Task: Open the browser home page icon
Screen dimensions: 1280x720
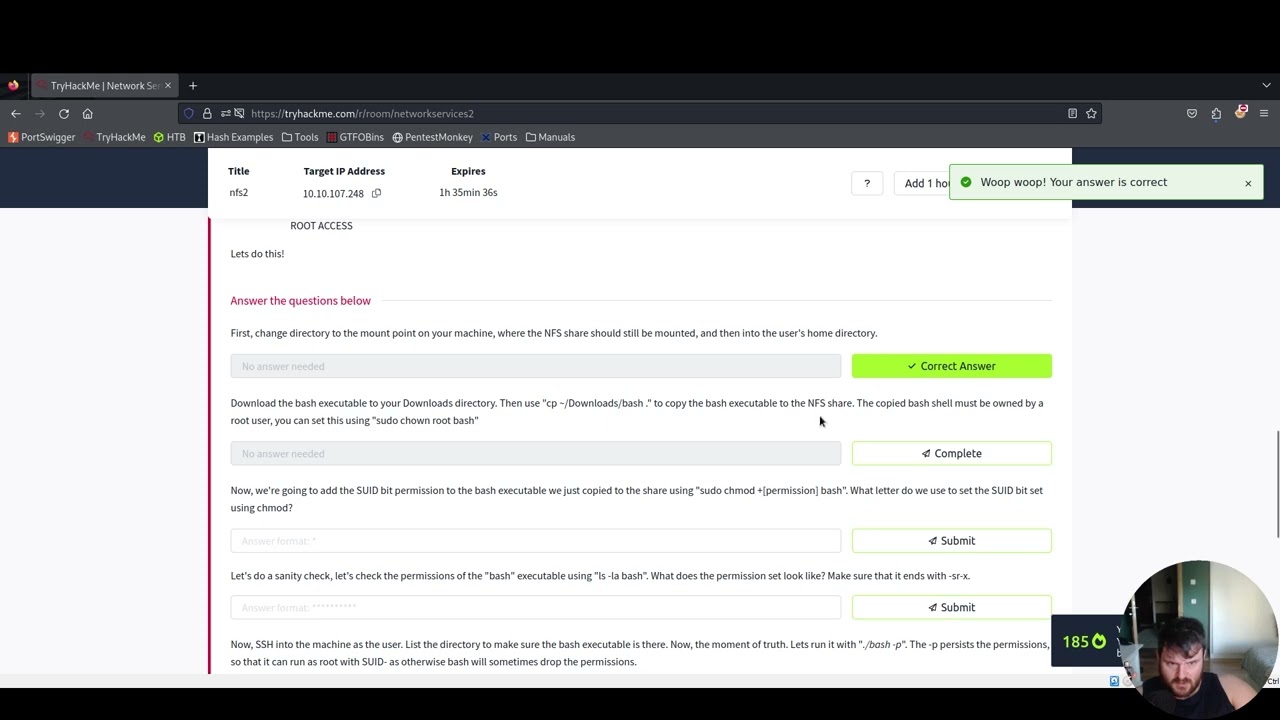Action: point(88,114)
